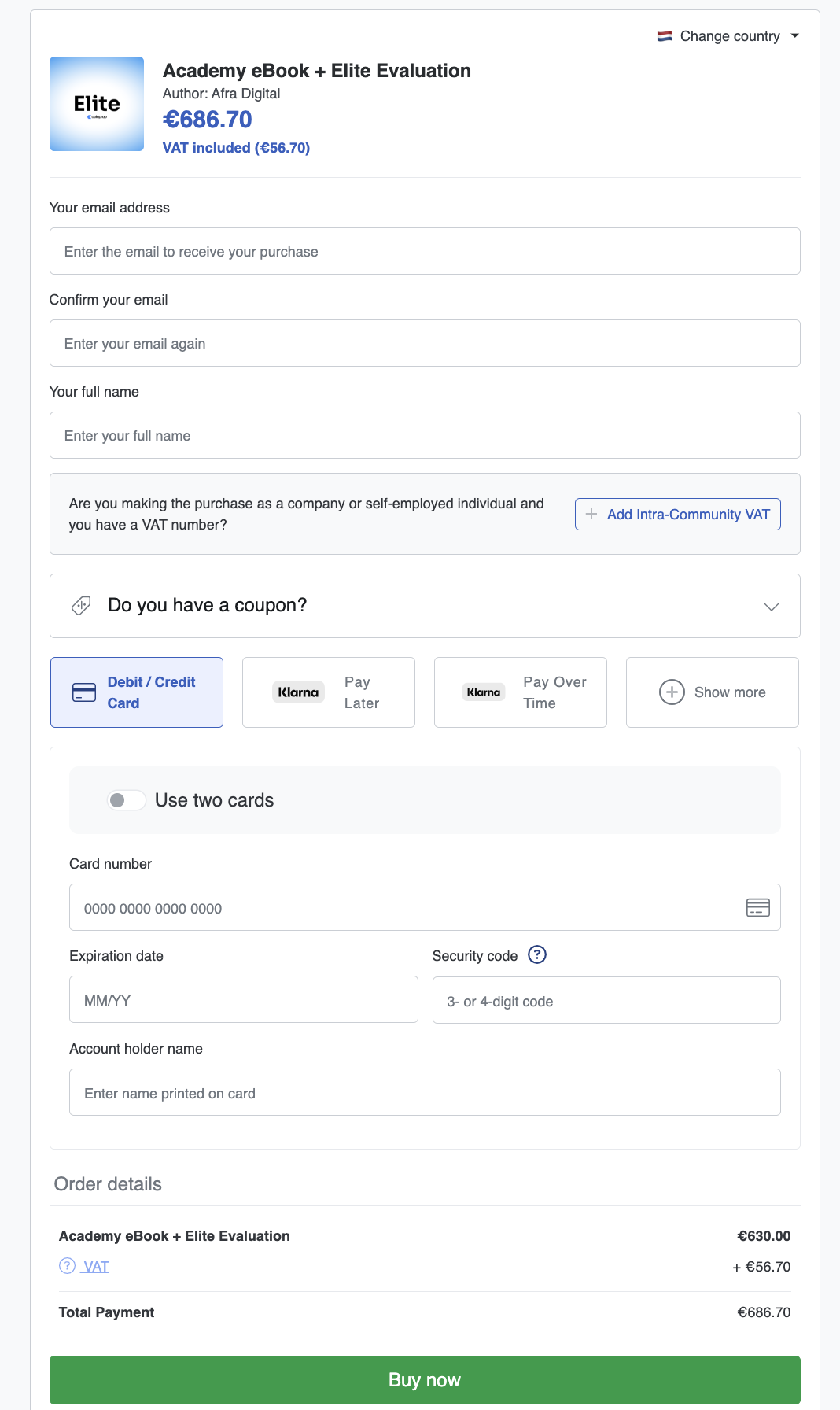Click the Elite product thumbnail image
Image resolution: width=840 pixels, height=1410 pixels.
click(97, 104)
